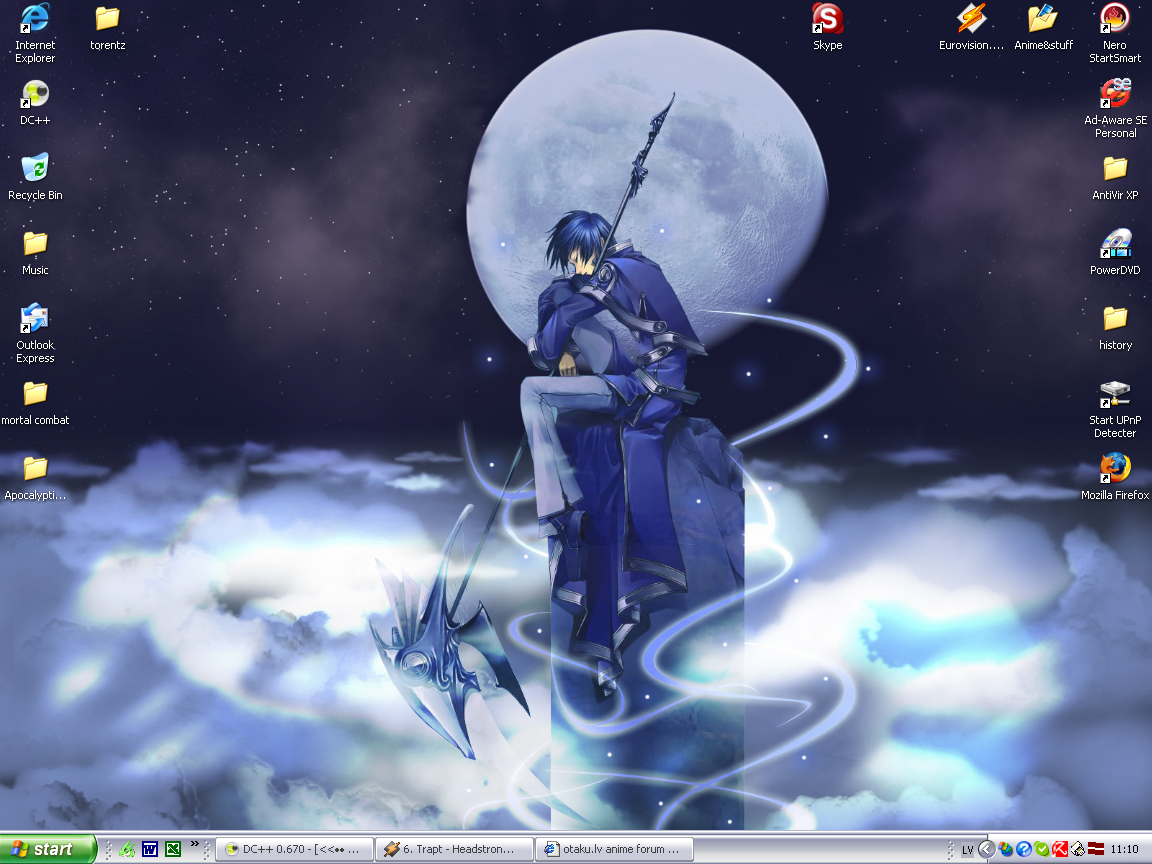Launch Word from quick launch
Viewport: 1152px width, 864px height.
(x=150, y=849)
